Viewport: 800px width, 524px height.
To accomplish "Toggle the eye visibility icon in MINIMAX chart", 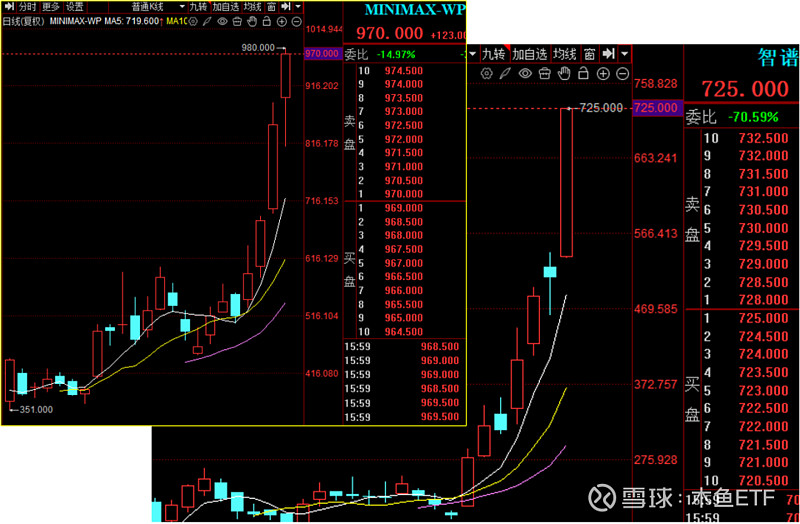I will 222,21.
